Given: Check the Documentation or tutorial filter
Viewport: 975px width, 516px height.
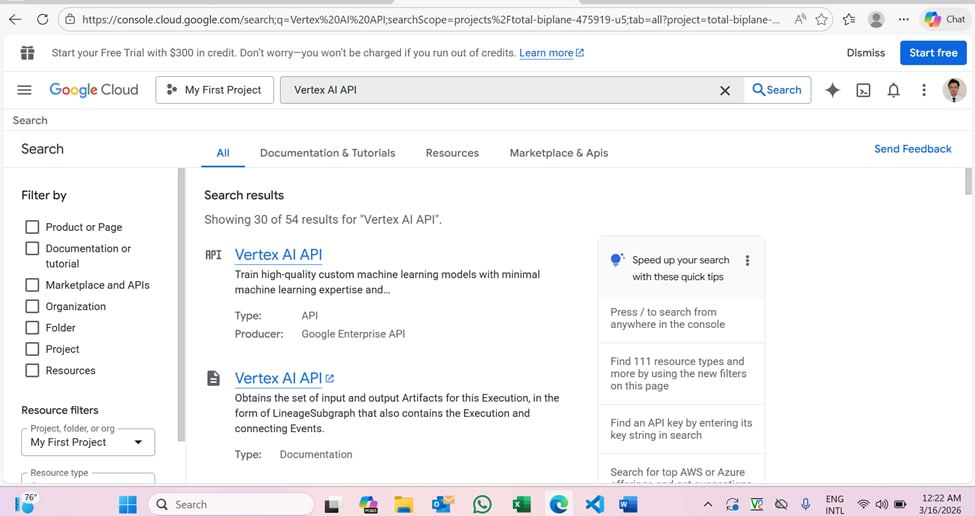Looking at the screenshot, I should [32, 249].
